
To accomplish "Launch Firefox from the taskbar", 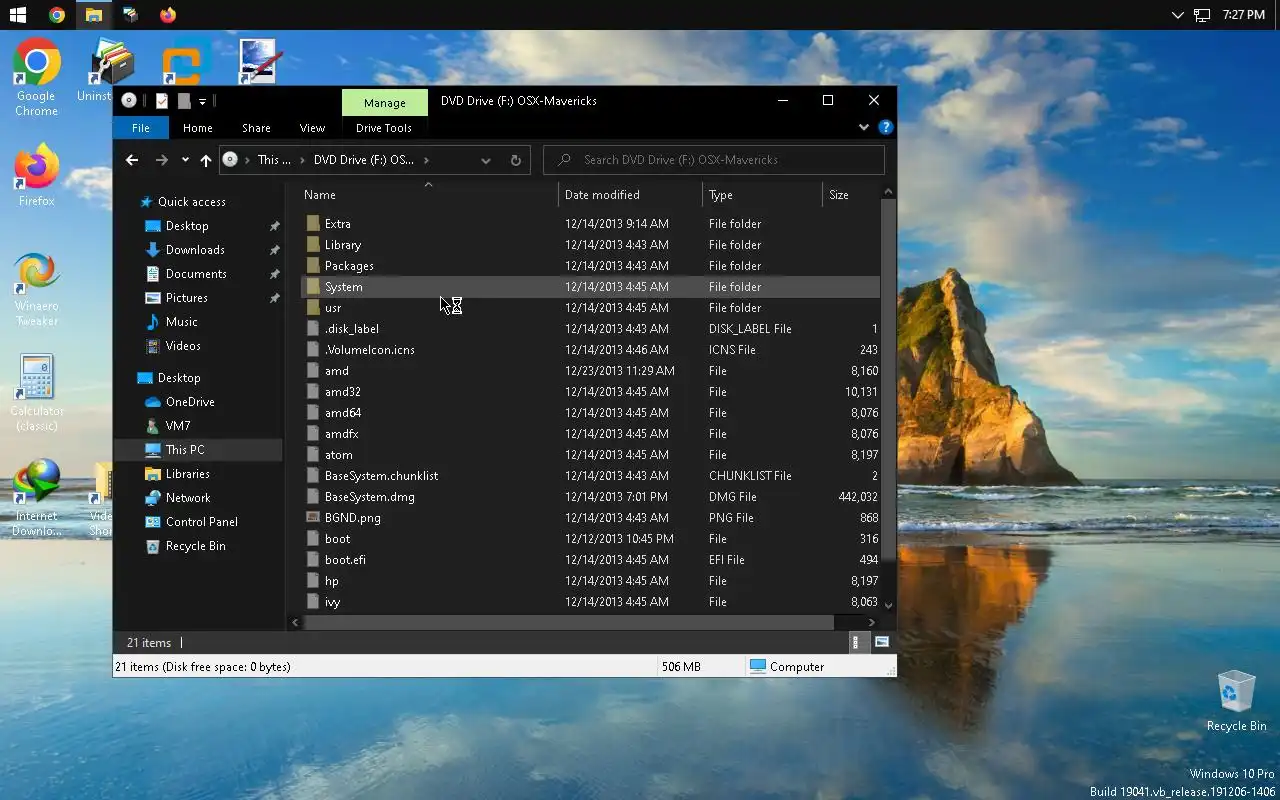I will pyautogui.click(x=167, y=15).
